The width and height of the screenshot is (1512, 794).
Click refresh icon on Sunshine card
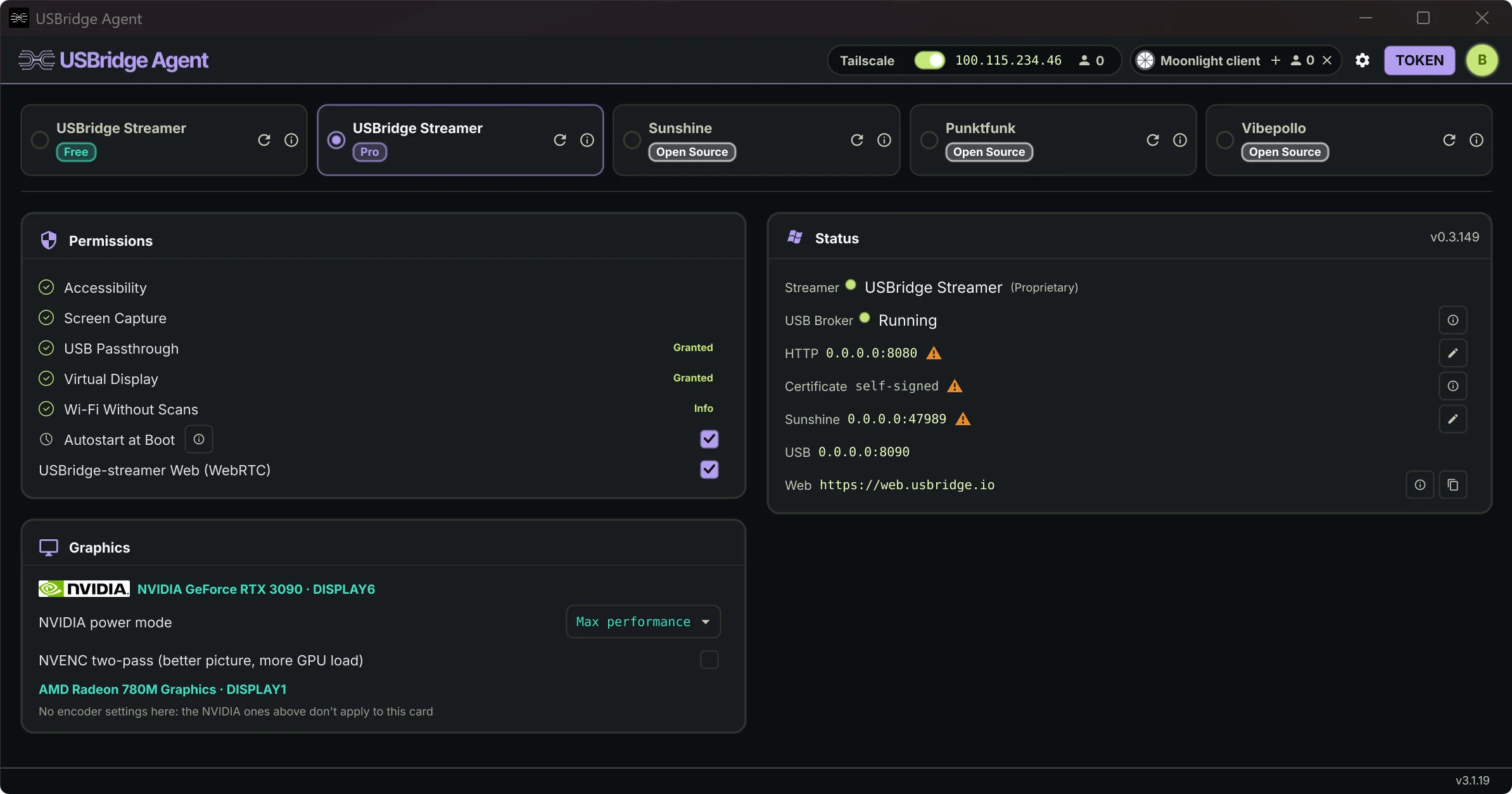click(x=857, y=140)
